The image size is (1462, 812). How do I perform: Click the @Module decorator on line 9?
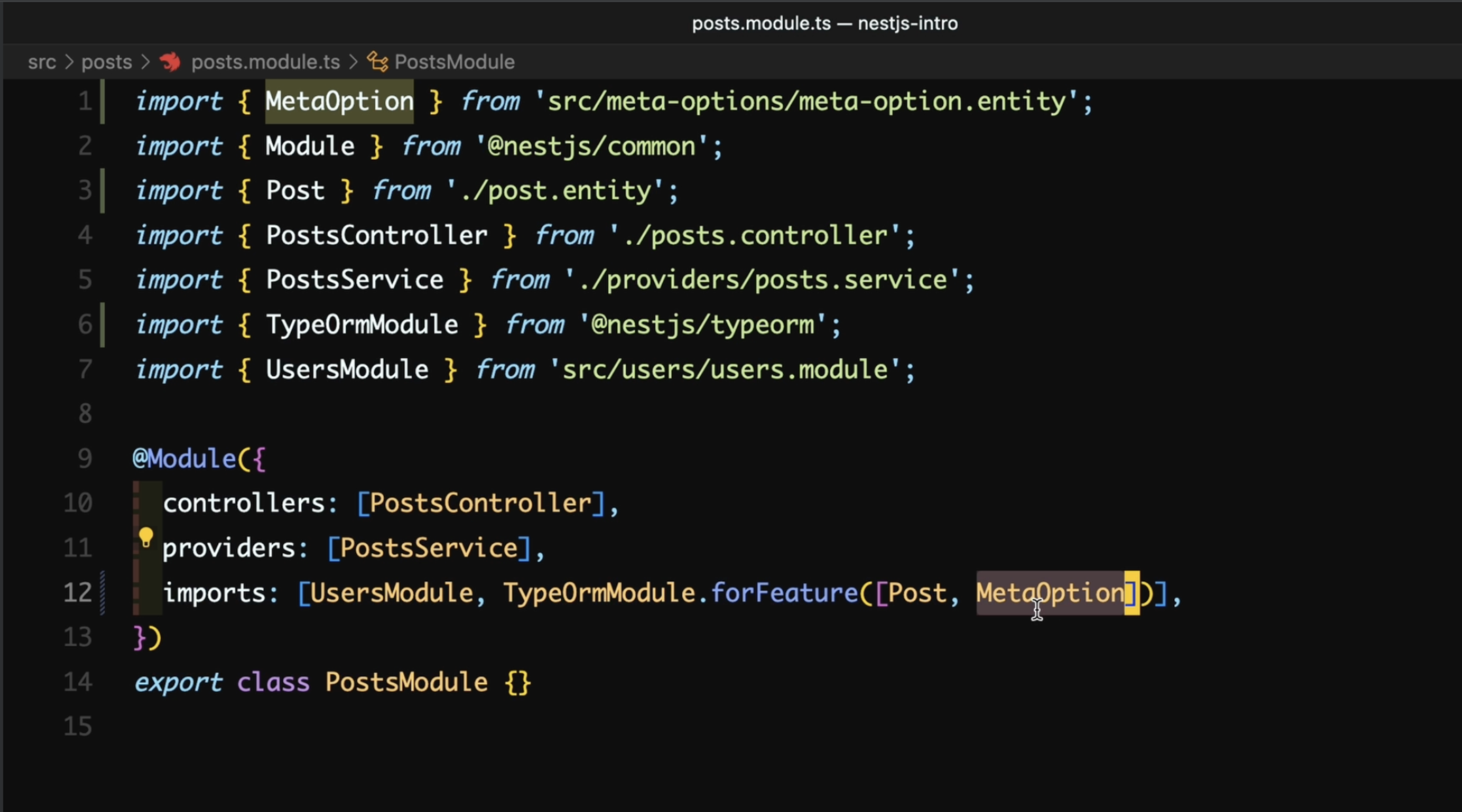(184, 459)
